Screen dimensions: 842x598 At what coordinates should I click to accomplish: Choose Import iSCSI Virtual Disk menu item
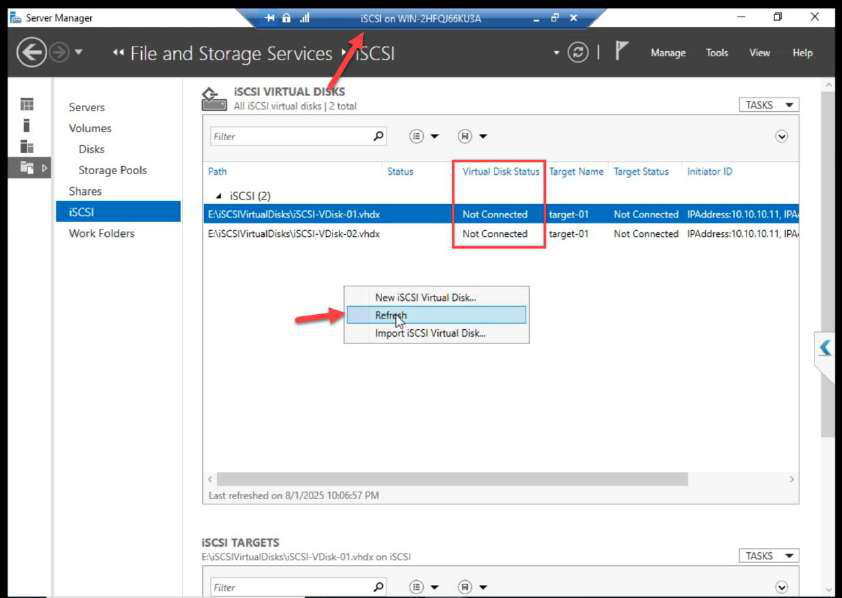(436, 333)
